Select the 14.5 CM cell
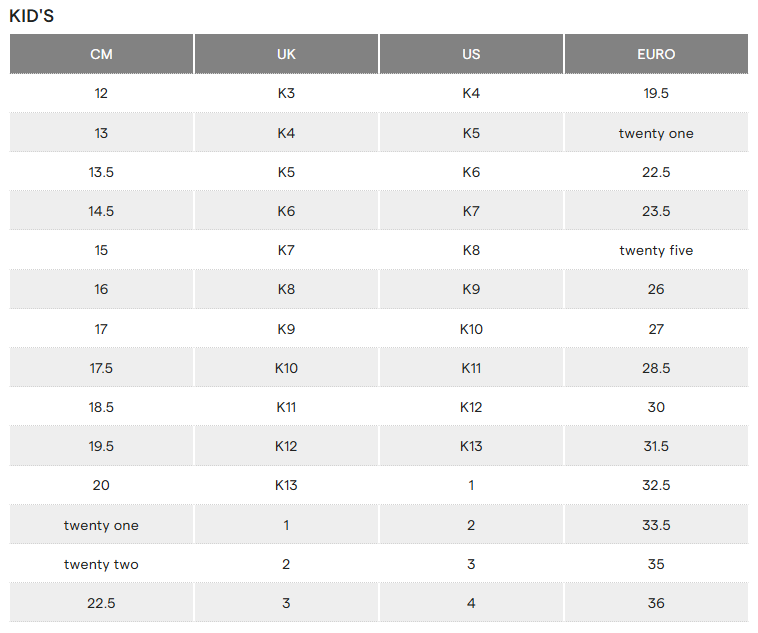This screenshot has width=758, height=633. (101, 211)
